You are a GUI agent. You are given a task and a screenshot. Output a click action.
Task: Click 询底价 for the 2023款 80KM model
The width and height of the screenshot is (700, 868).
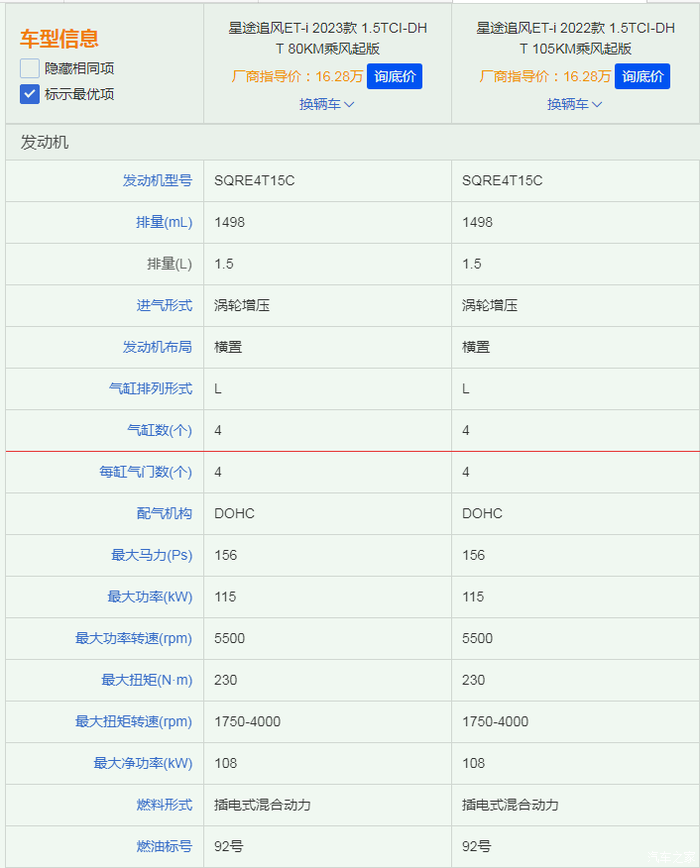395,76
